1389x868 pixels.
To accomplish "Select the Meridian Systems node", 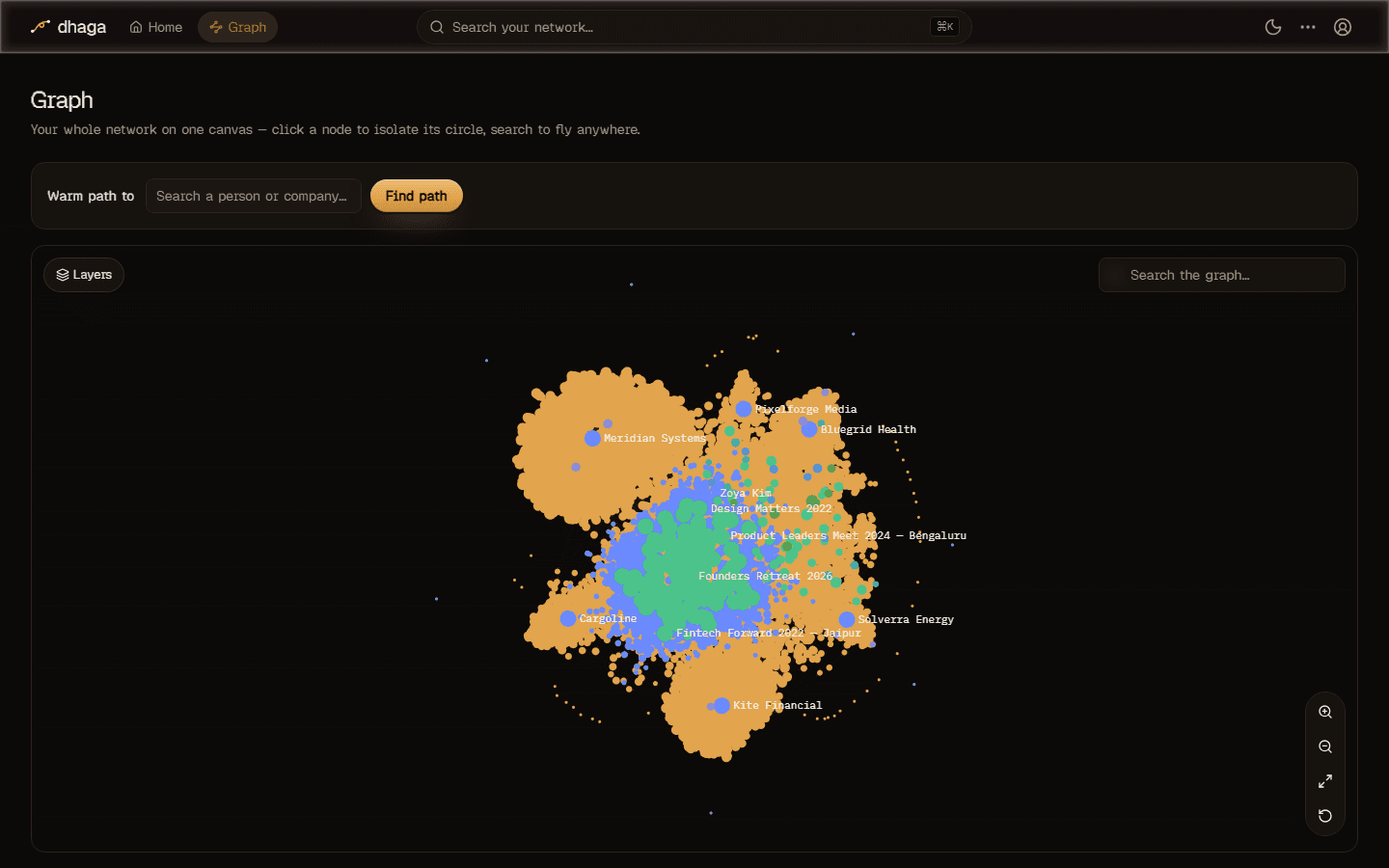I will click(592, 439).
